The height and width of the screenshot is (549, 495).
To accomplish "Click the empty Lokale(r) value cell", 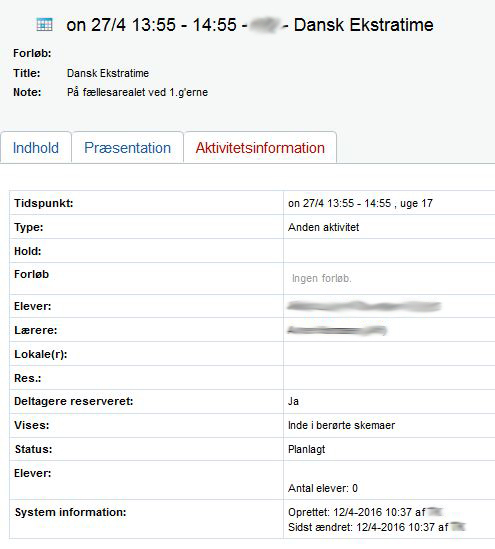I will (389, 354).
